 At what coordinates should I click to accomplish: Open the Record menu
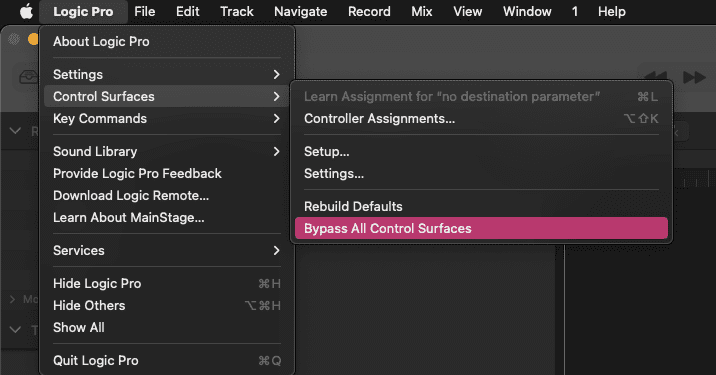coord(369,11)
